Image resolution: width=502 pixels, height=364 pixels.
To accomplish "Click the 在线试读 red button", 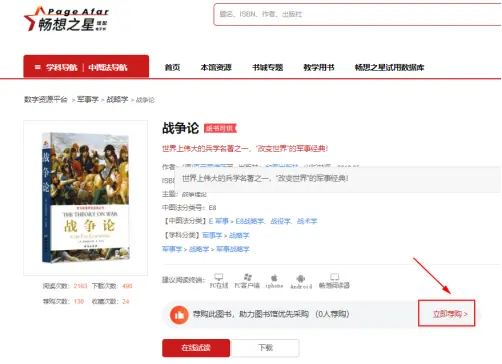I will click(196, 348).
